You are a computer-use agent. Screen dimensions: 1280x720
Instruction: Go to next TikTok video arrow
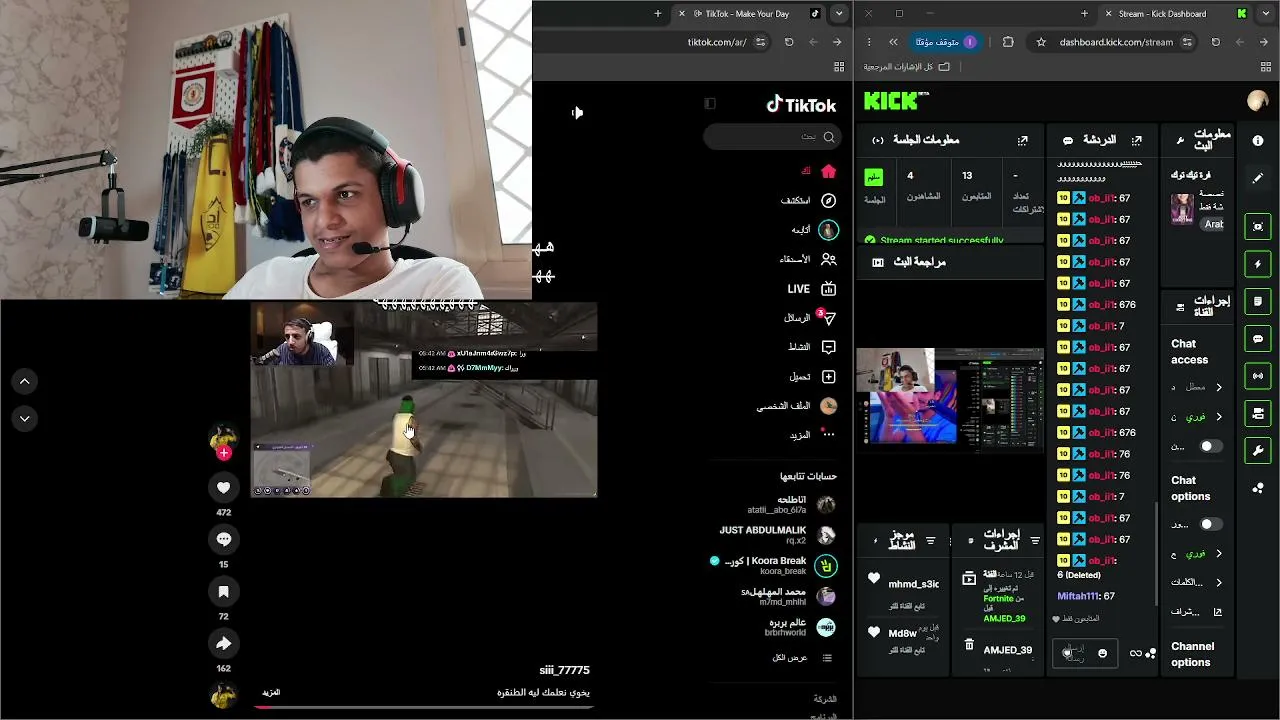click(x=25, y=419)
